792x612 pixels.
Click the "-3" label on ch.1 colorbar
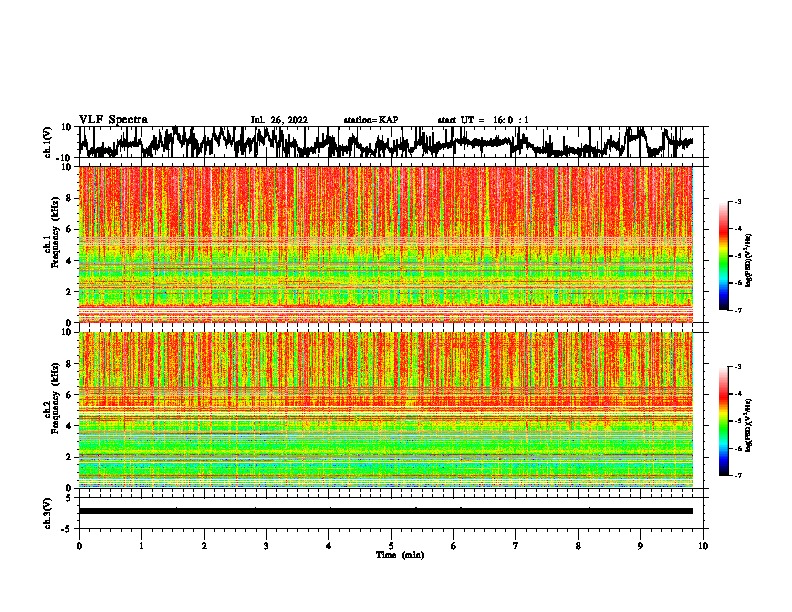(737, 202)
